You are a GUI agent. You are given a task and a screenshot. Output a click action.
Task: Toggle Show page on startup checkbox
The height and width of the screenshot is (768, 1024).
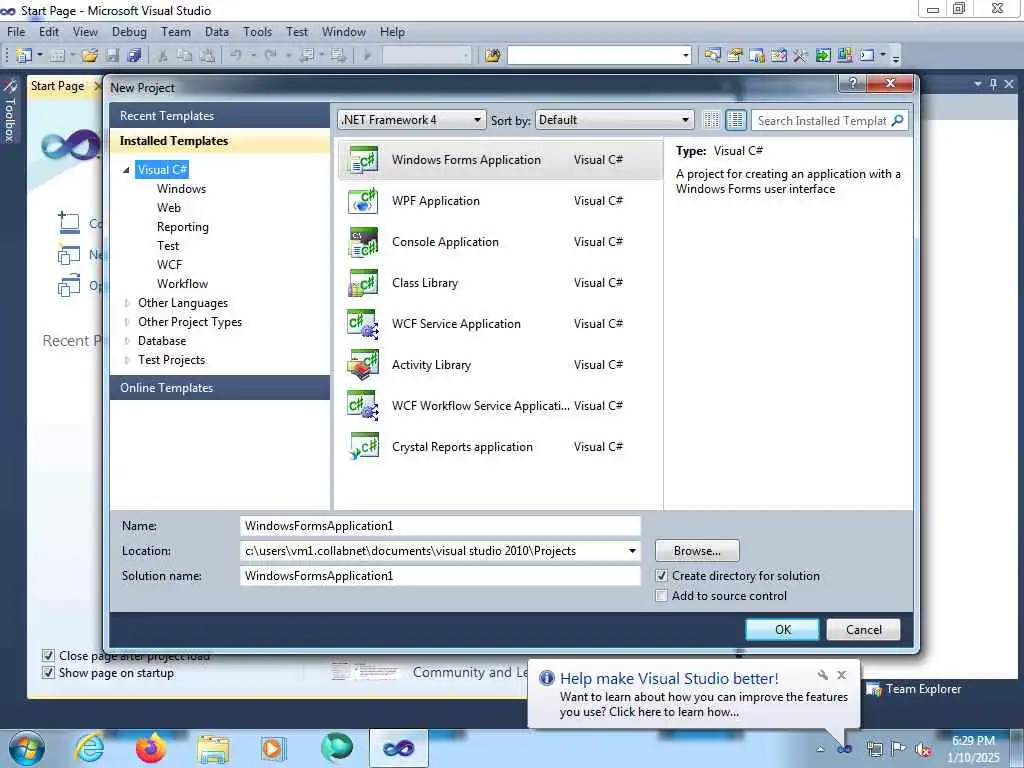(48, 673)
